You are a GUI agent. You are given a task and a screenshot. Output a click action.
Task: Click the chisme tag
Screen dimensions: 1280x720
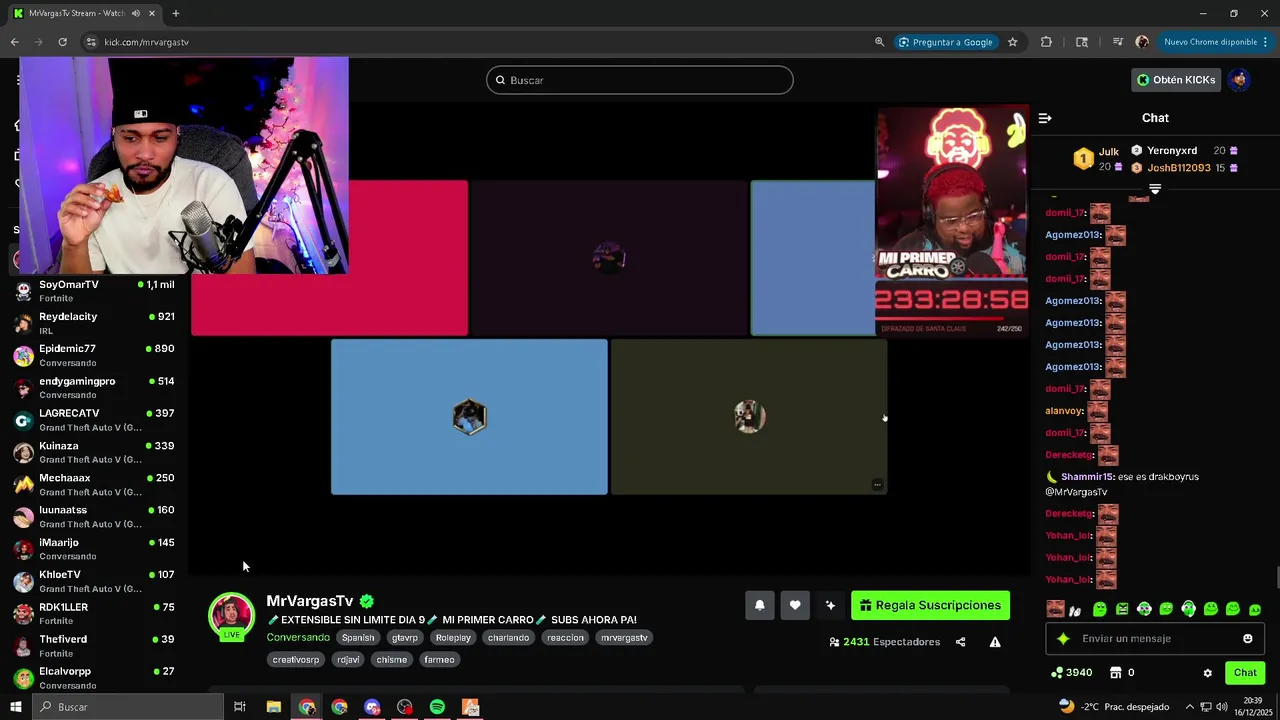pyautogui.click(x=392, y=660)
